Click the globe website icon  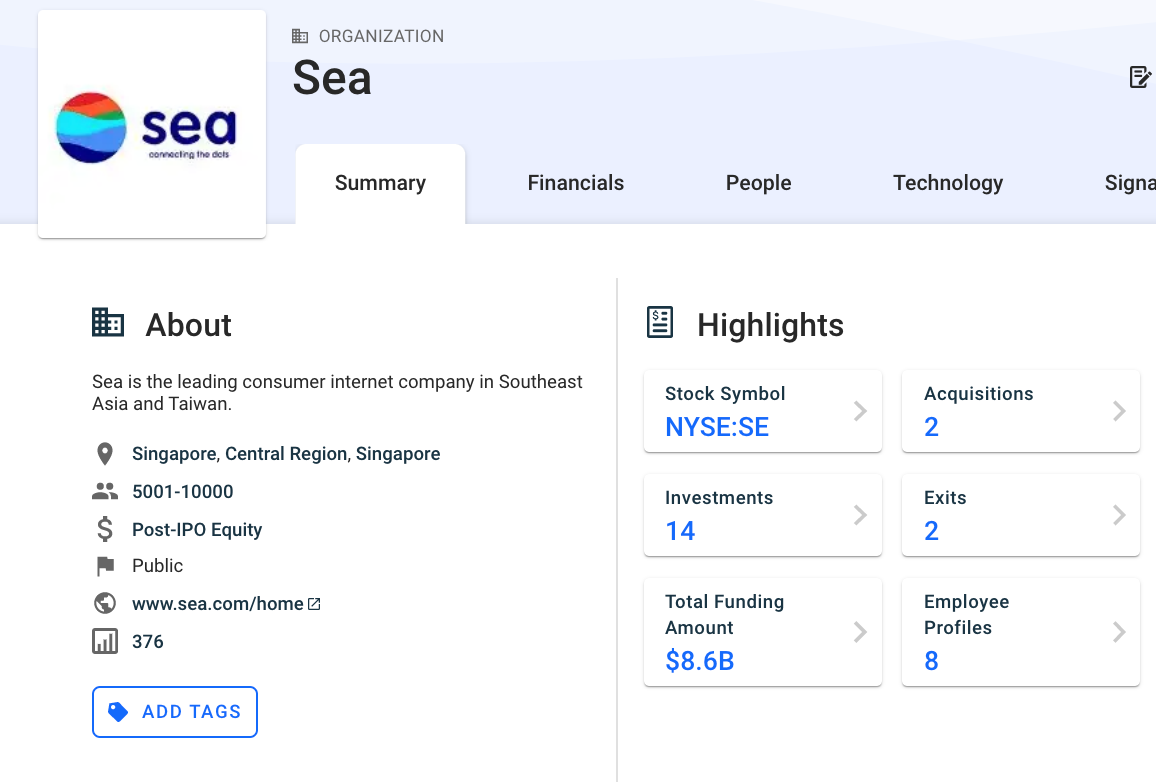tap(105, 603)
